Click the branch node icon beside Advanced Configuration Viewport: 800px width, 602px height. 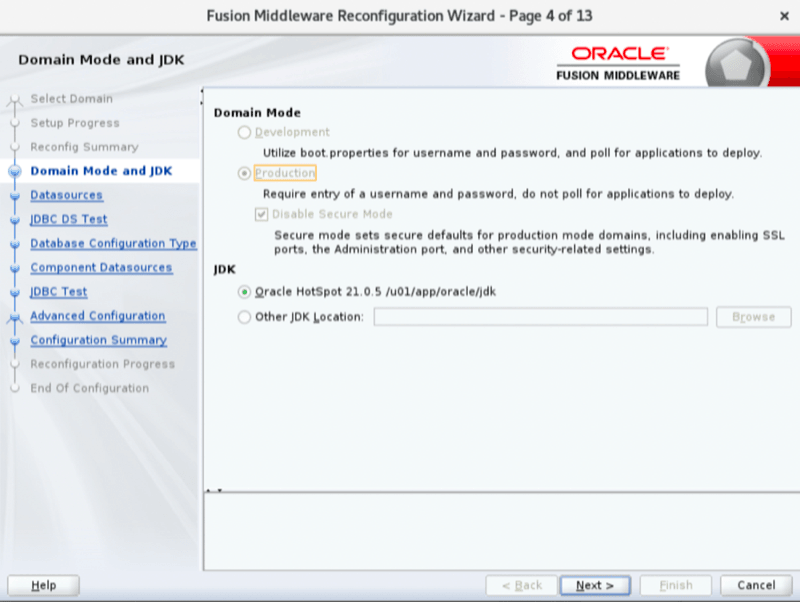15,317
